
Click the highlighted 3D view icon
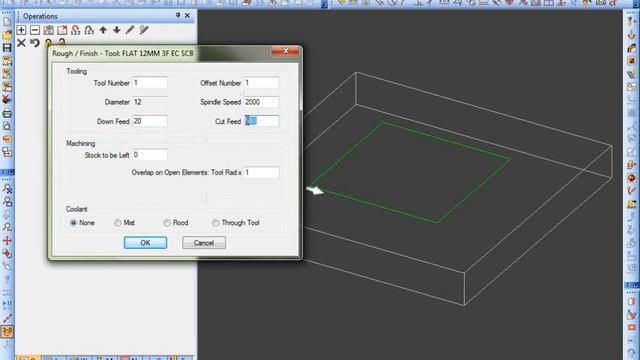7,331
